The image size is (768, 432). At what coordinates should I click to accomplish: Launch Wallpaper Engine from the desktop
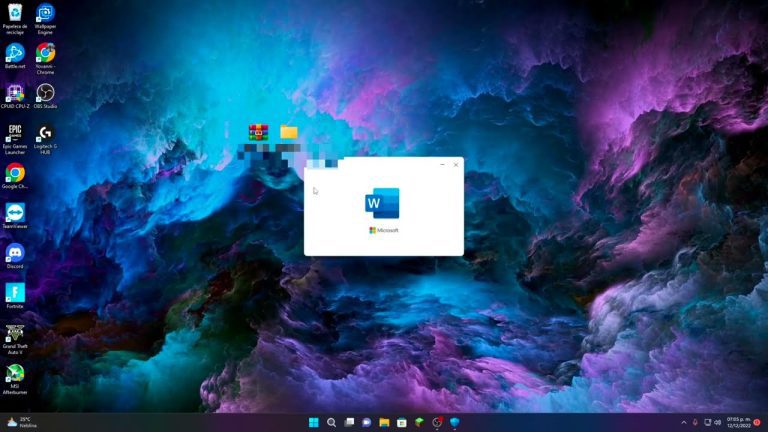pyautogui.click(x=45, y=12)
